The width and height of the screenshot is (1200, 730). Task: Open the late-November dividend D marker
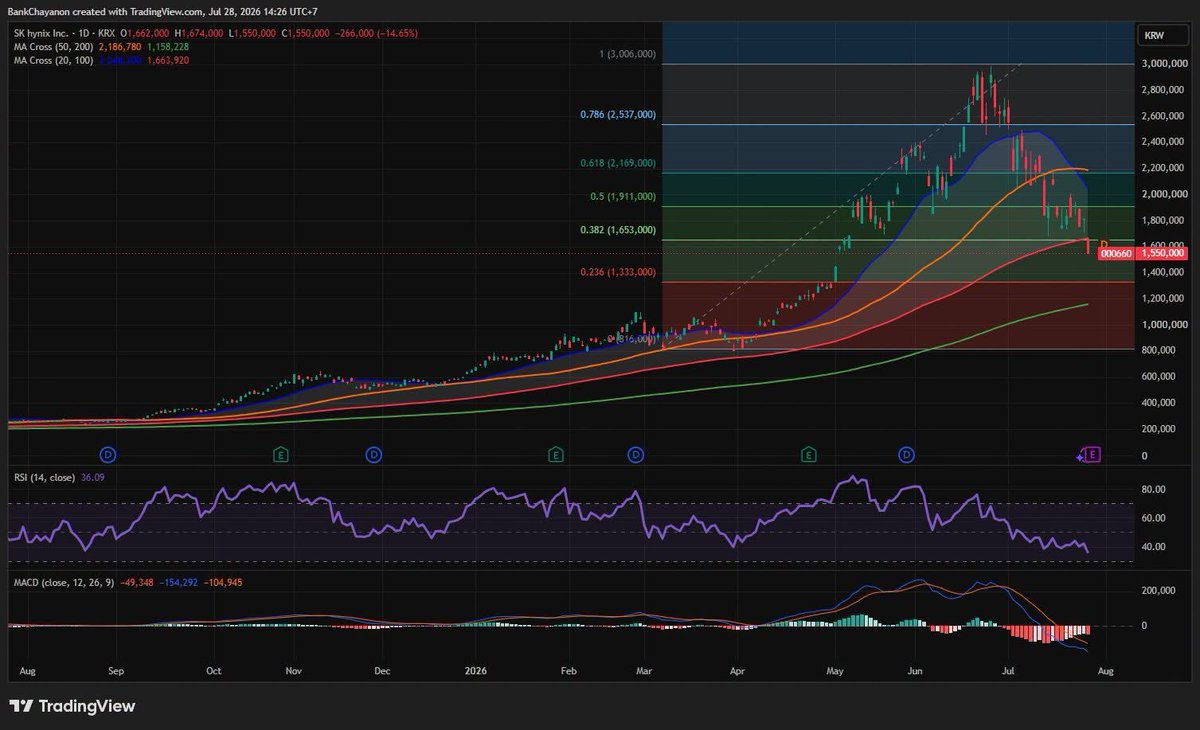373,455
